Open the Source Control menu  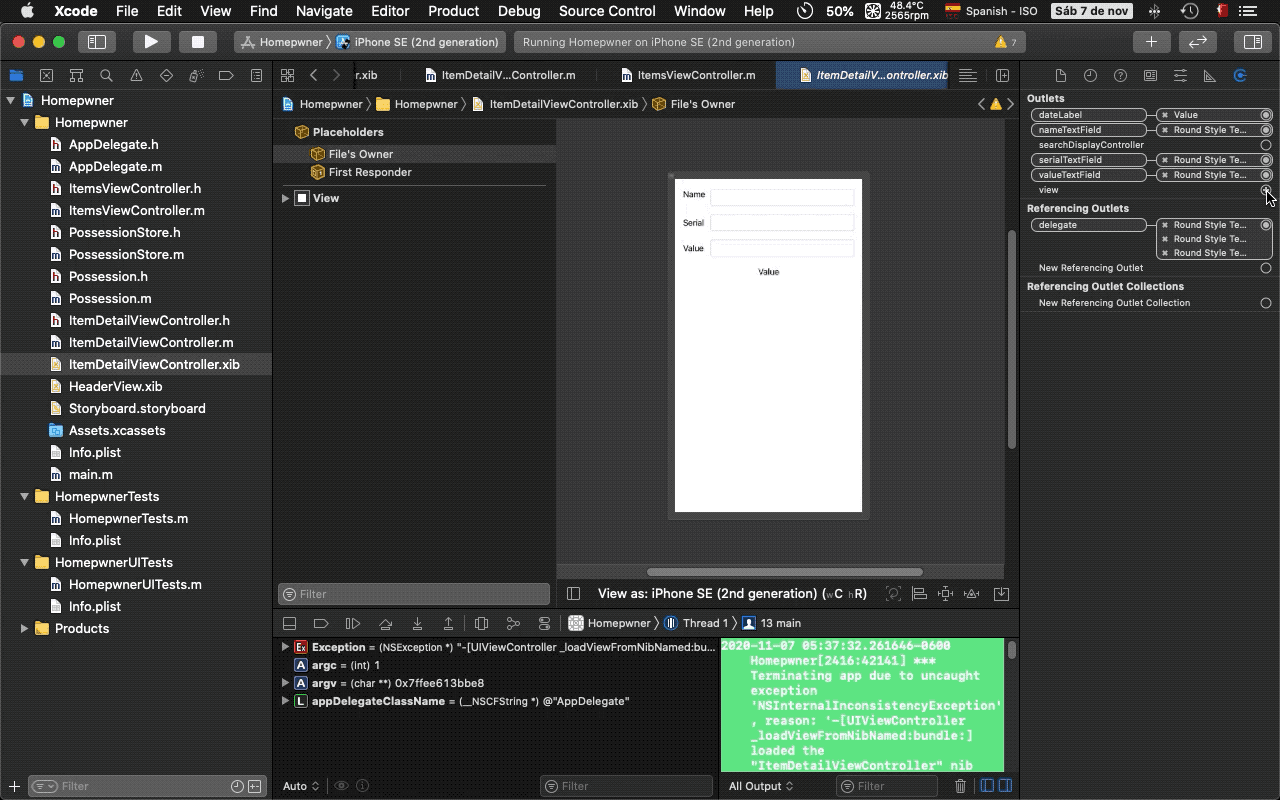(x=607, y=11)
